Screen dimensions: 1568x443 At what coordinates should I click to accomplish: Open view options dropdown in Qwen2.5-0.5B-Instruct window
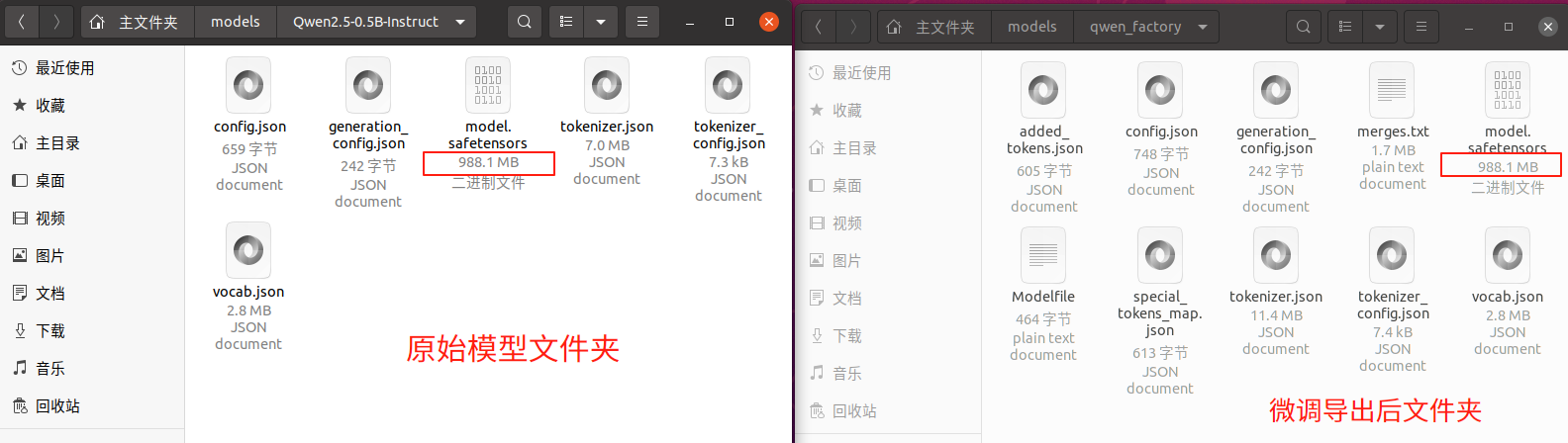[601, 22]
